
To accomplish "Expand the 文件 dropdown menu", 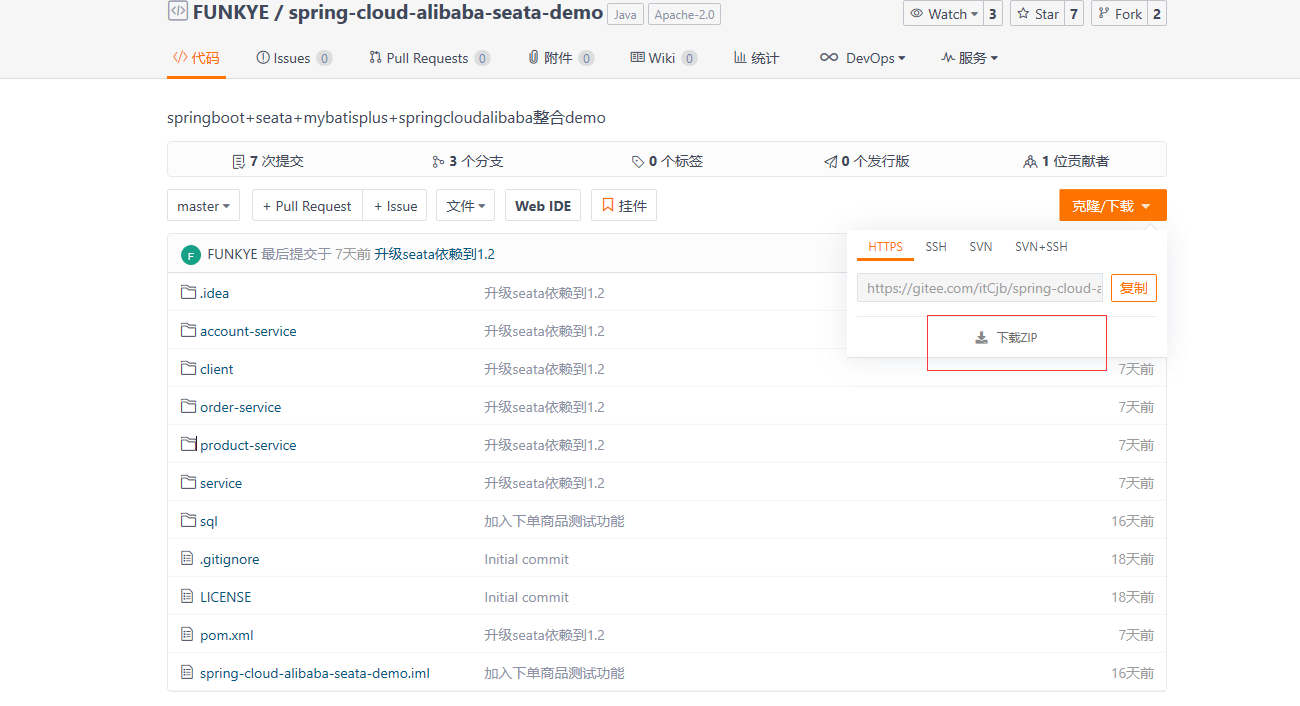I will coord(465,206).
